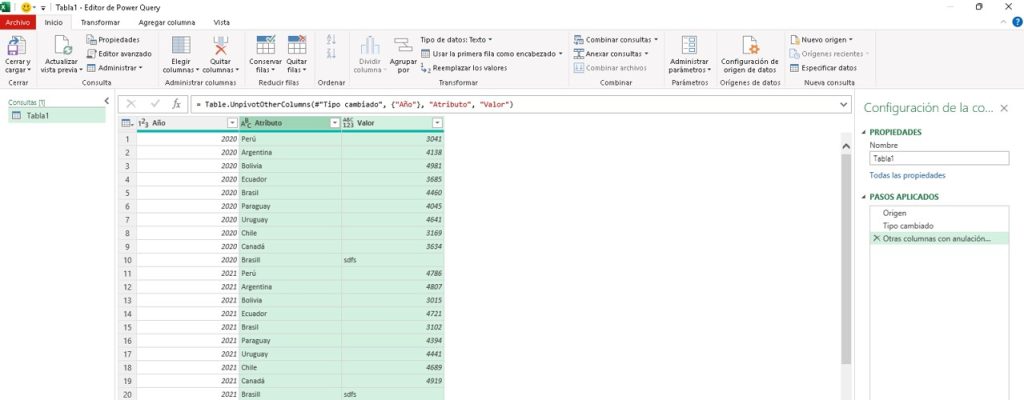The height and width of the screenshot is (400, 1024).
Task: Switch to the Agregar columna tab
Action: click(167, 22)
